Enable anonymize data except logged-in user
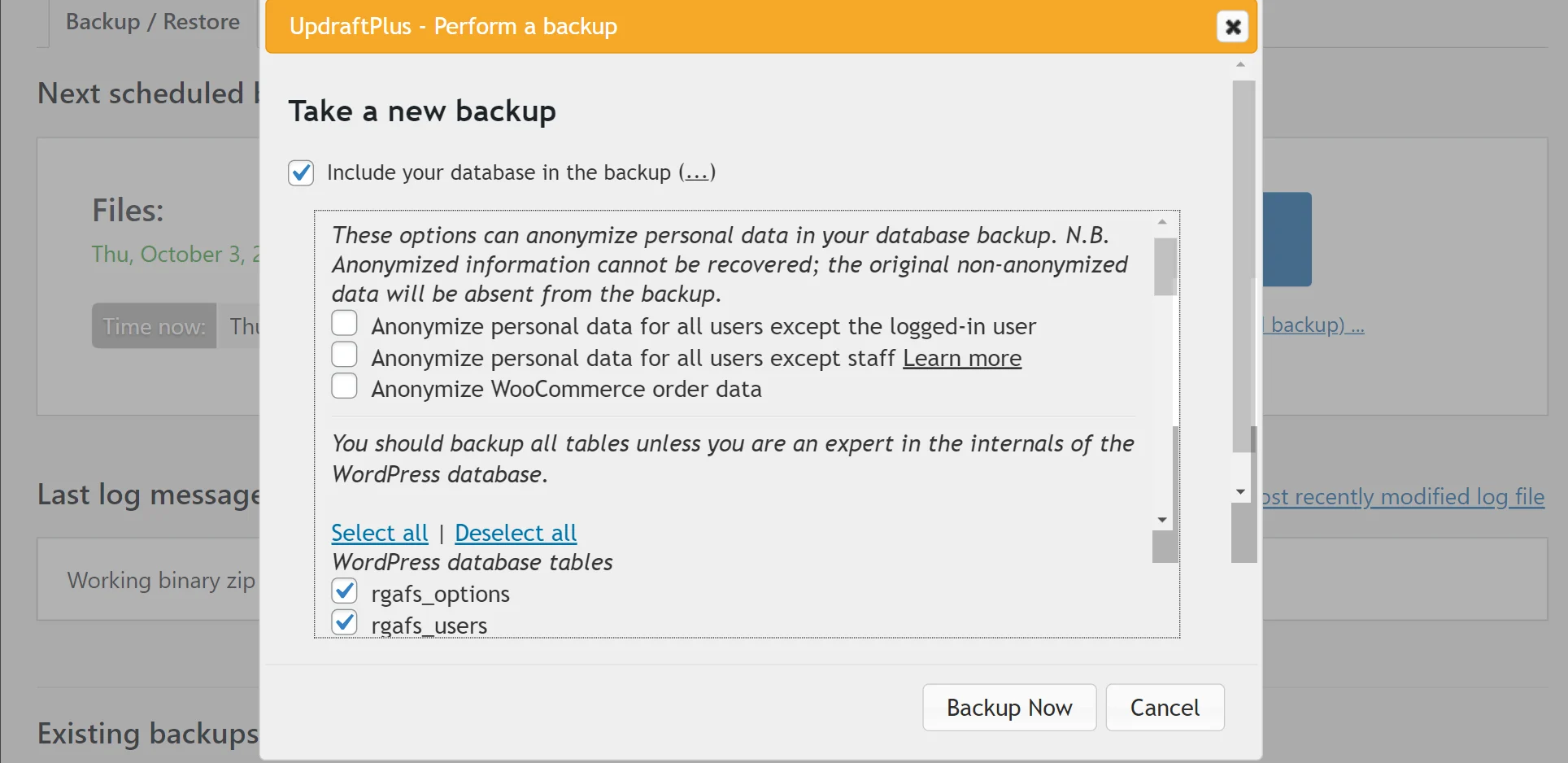The image size is (1568, 763). 345,324
